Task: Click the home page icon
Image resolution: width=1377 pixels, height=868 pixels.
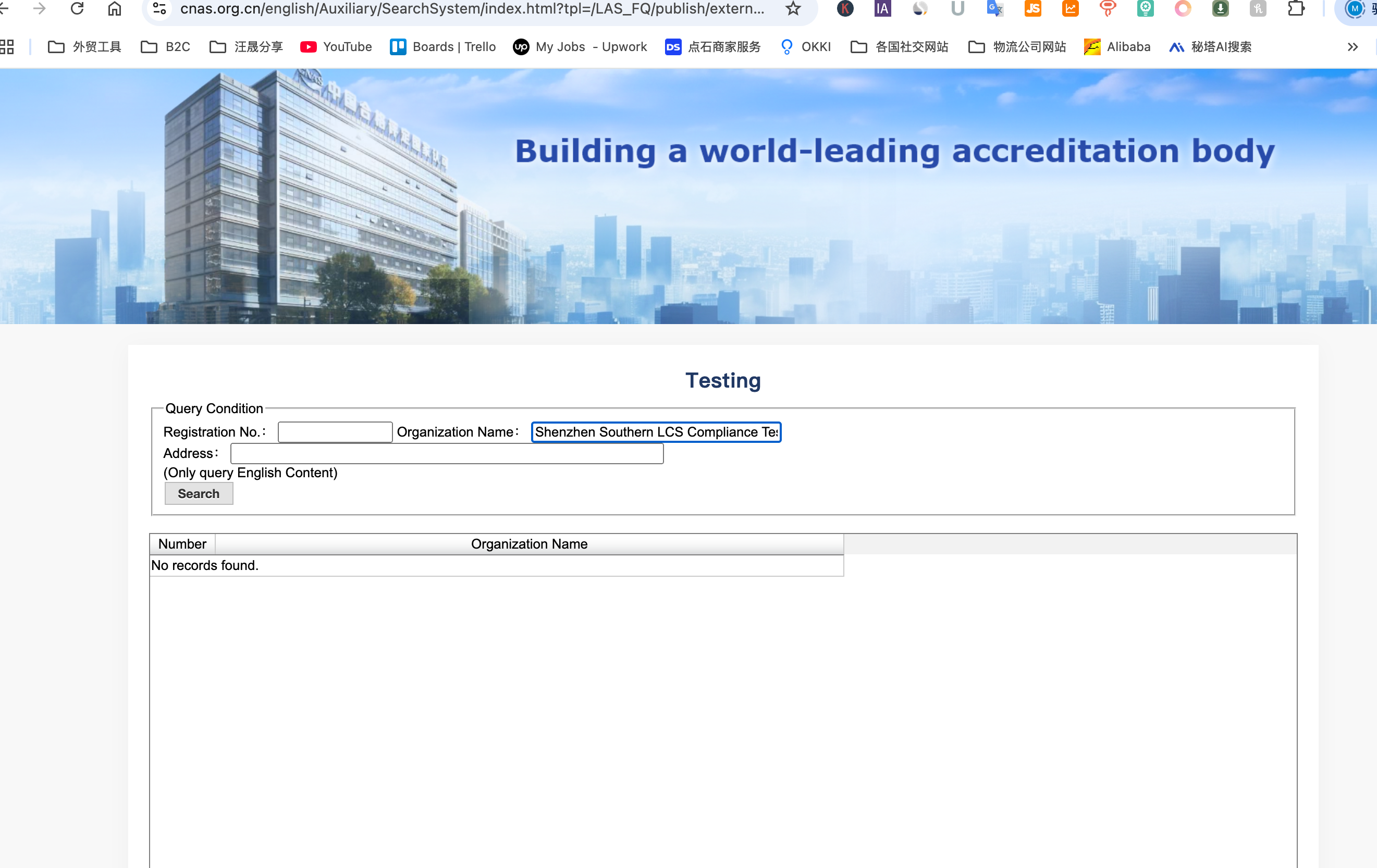Action: tap(115, 8)
